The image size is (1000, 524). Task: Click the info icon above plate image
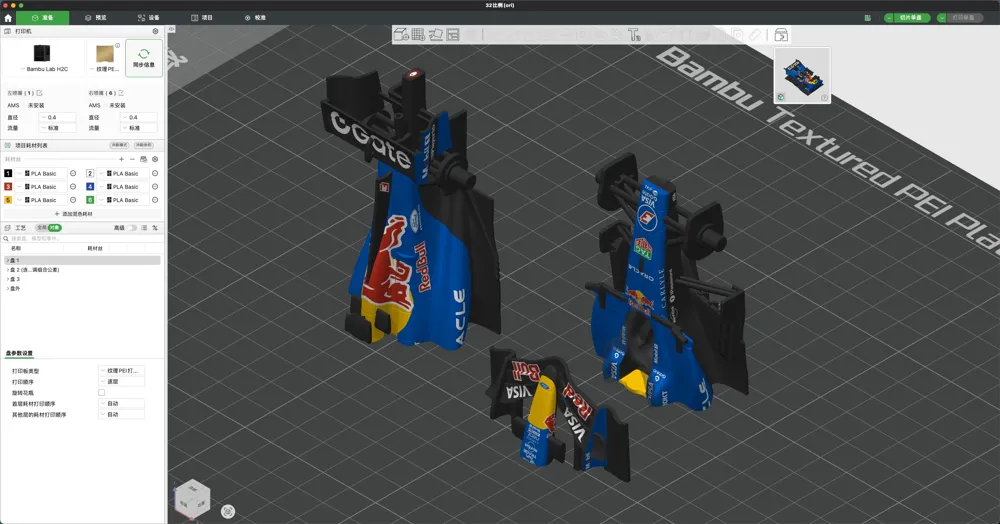[x=117, y=45]
